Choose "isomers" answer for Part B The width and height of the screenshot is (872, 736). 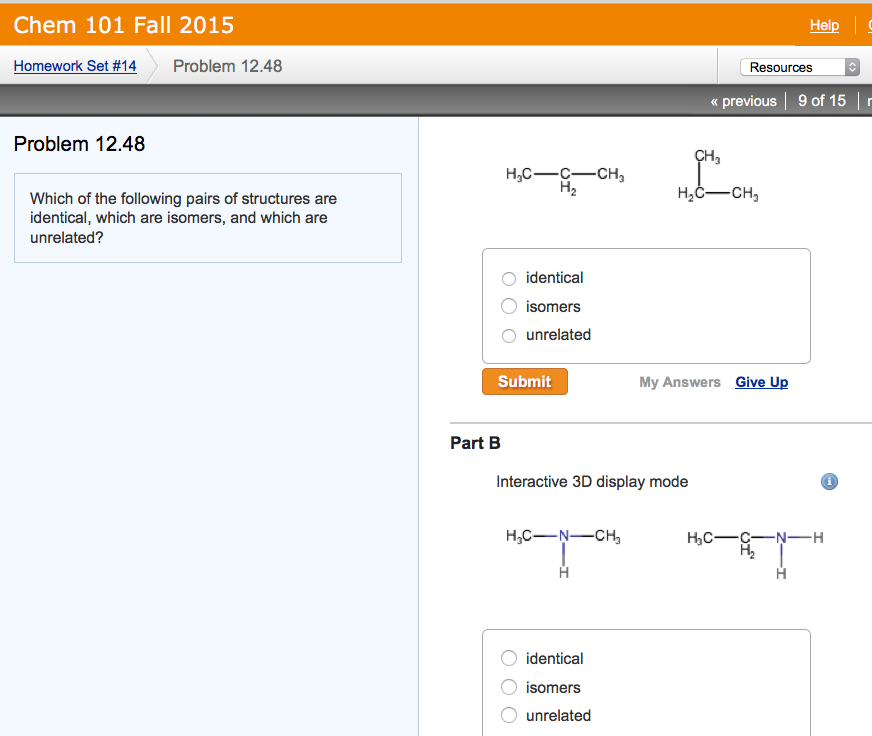tap(509, 687)
